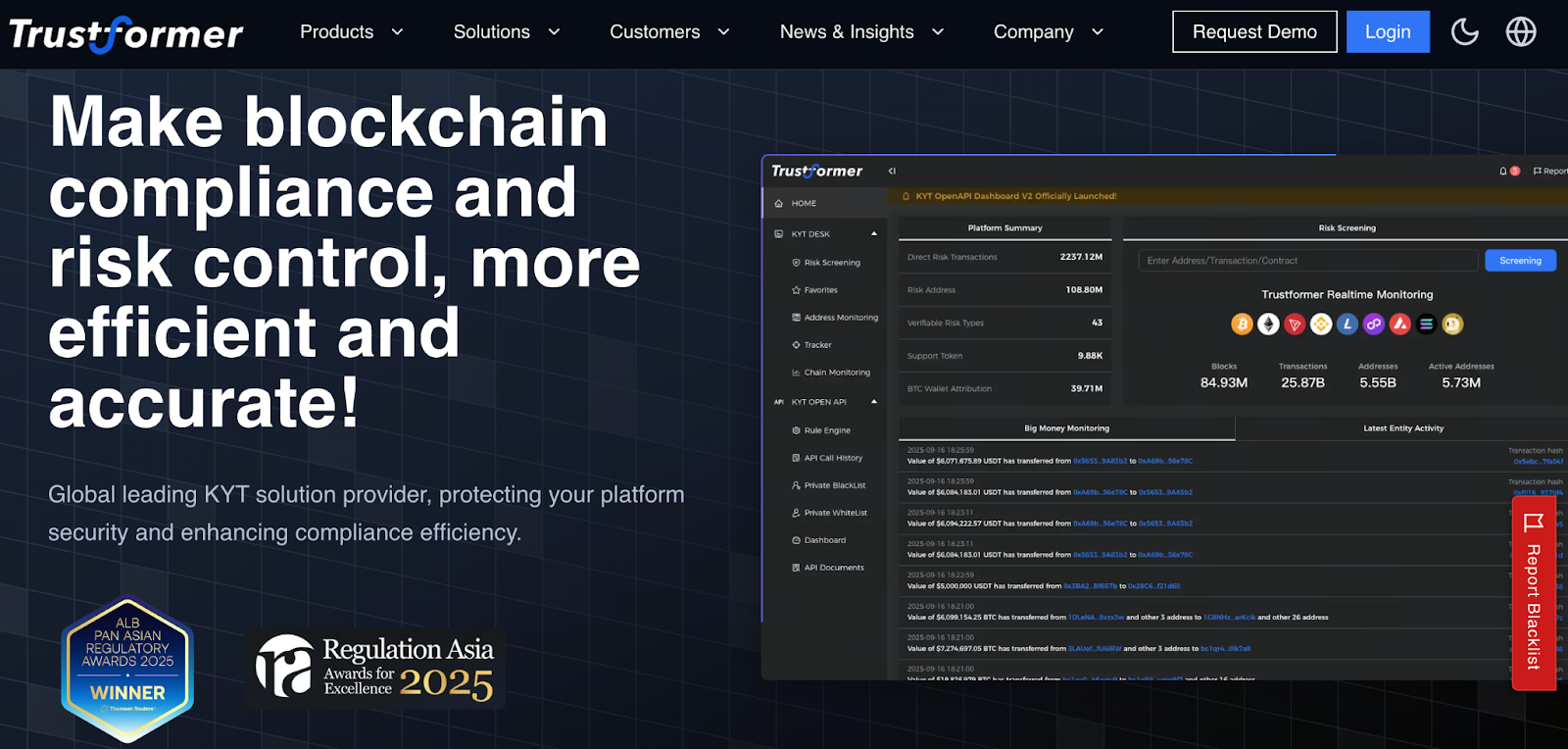Screen dimensions: 1568x749
Task: Click the Report flag in dashboard header
Action: pyautogui.click(x=1550, y=171)
